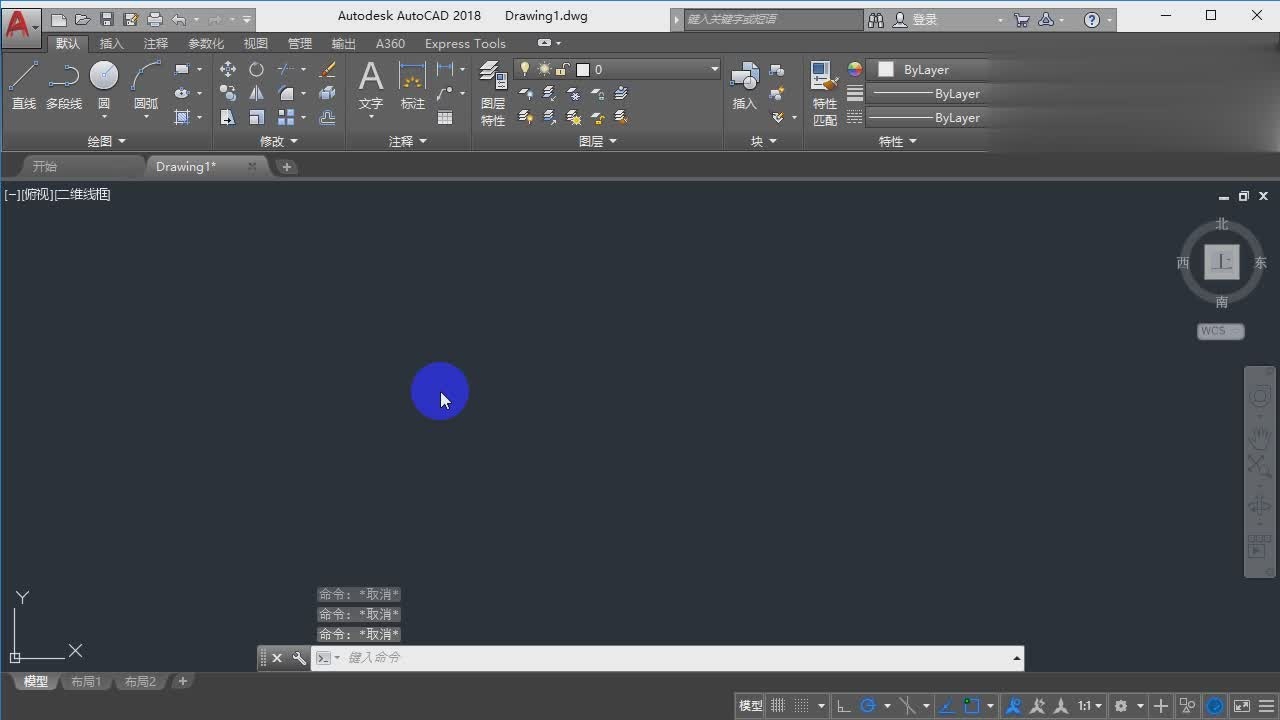
Task: Click the Scale tool icon
Action: coord(257,118)
